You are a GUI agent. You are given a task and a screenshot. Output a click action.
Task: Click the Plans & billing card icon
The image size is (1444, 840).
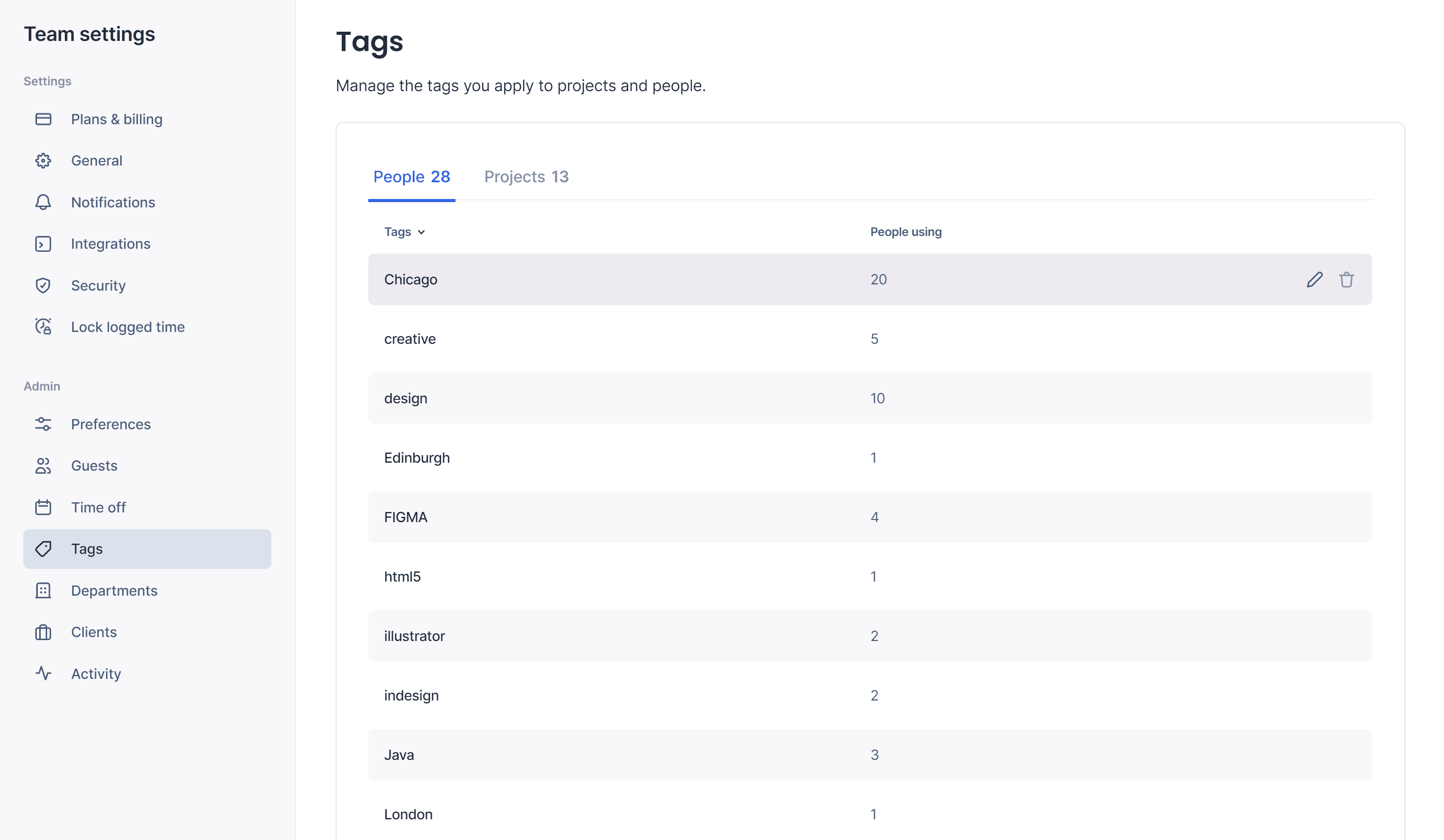click(x=43, y=119)
